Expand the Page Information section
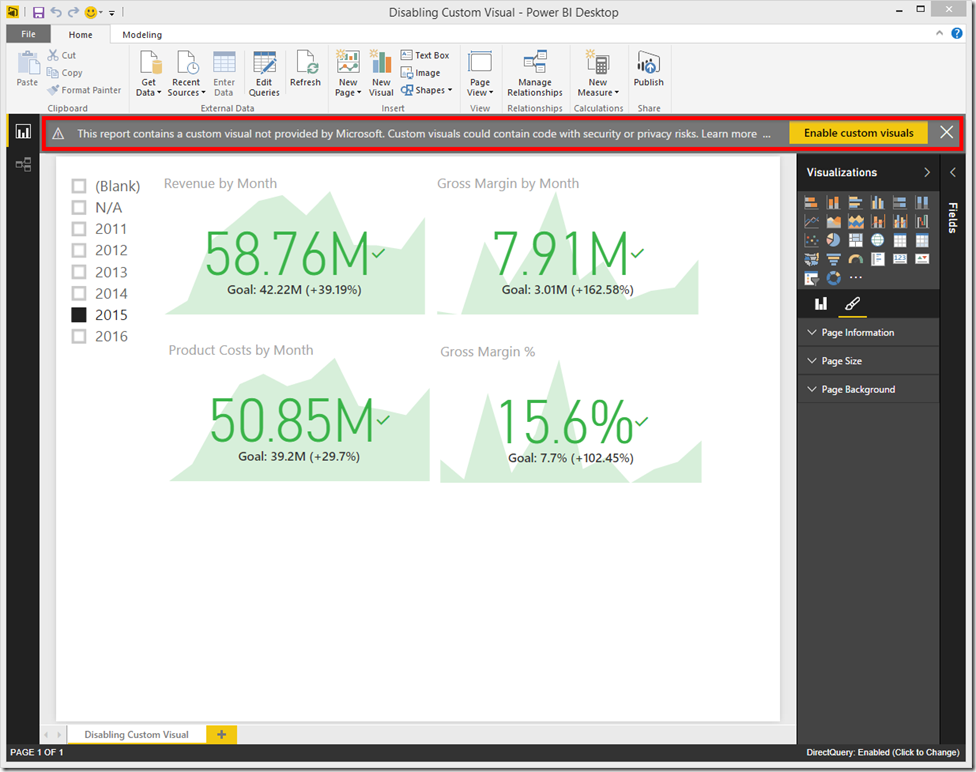The height and width of the screenshot is (772, 976). [x=868, y=332]
